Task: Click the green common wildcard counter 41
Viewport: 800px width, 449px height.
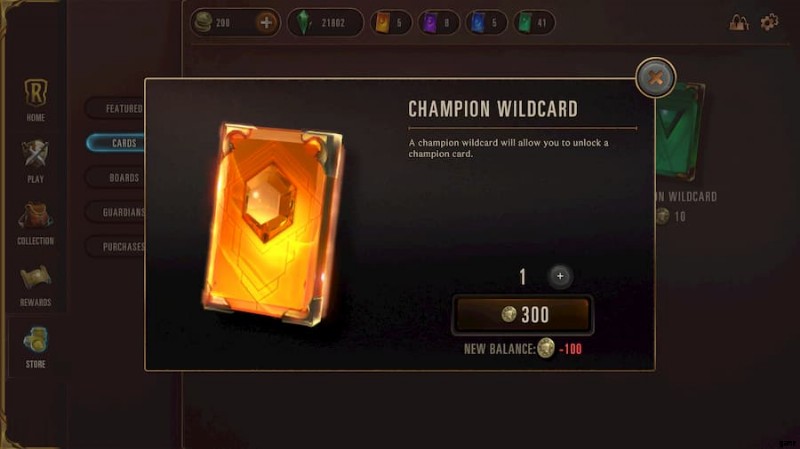Action: [x=534, y=22]
